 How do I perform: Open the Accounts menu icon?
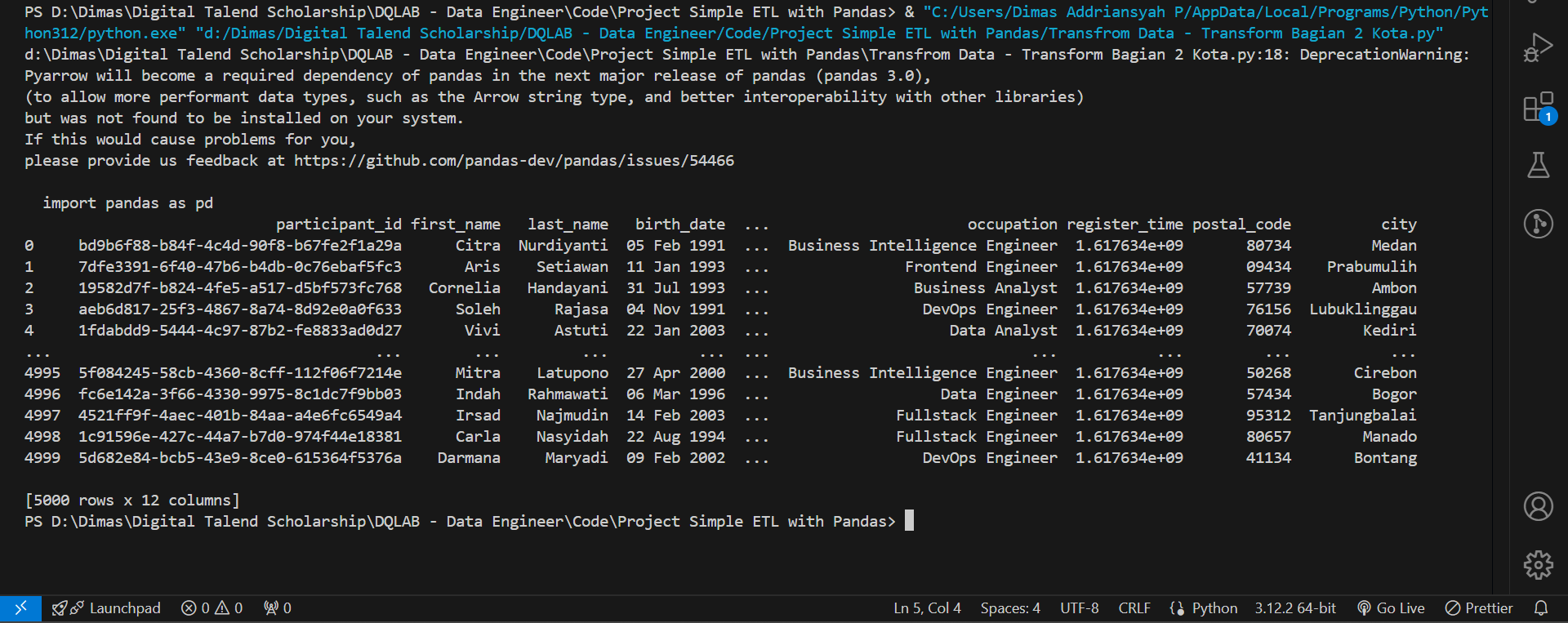(1538, 506)
